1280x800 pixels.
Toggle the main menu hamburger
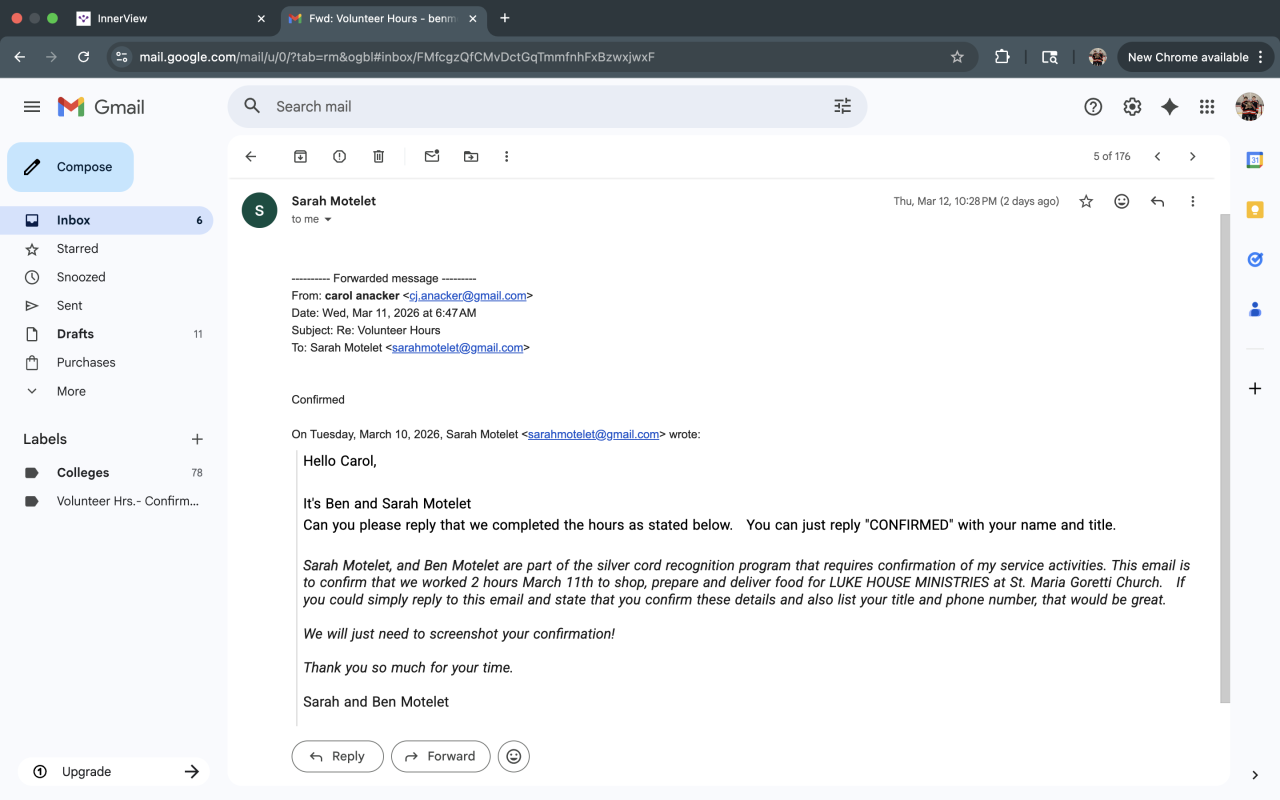coord(32,107)
